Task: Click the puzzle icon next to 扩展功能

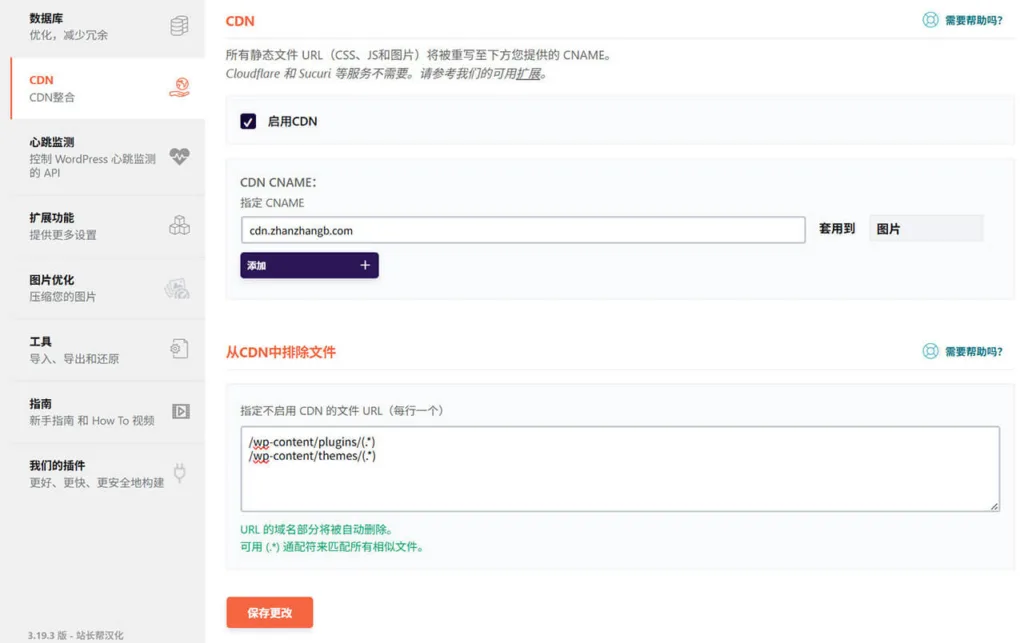Action: (x=178, y=223)
